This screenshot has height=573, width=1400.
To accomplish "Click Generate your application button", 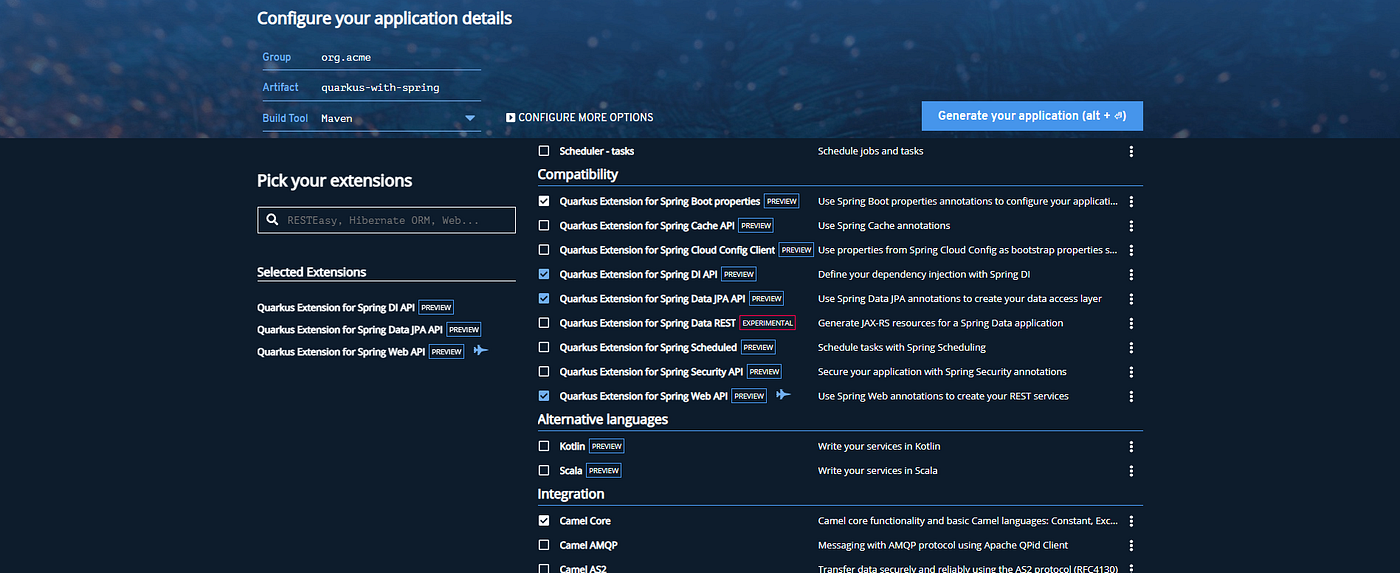I will pos(1032,116).
